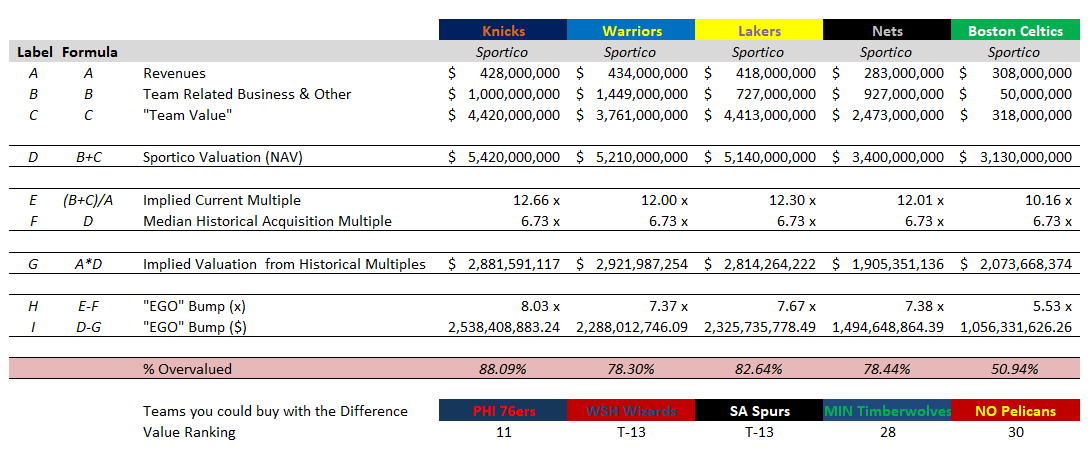Click Warriors revenue cell 434,000,000

point(647,73)
